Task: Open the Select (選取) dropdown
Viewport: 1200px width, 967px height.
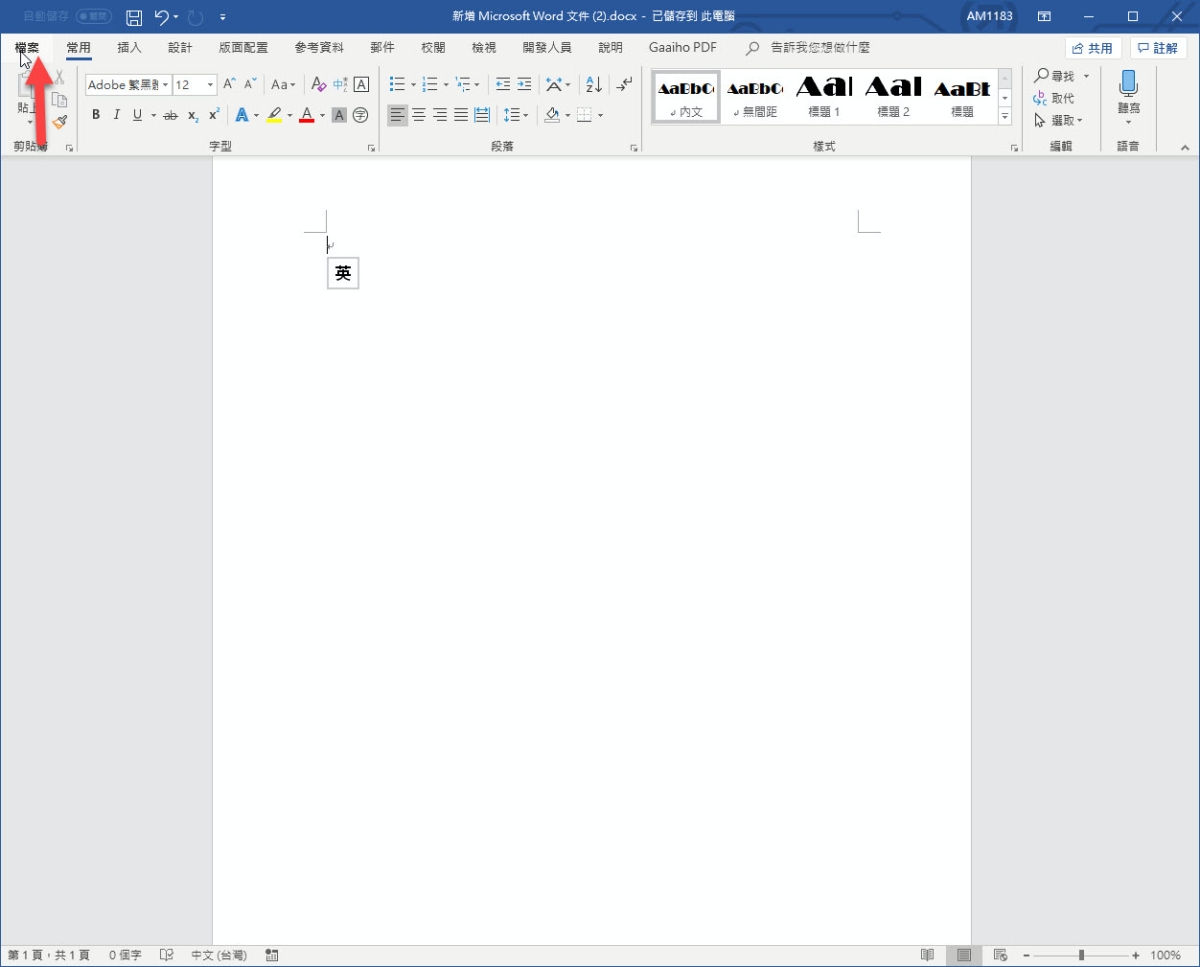Action: pos(1058,120)
